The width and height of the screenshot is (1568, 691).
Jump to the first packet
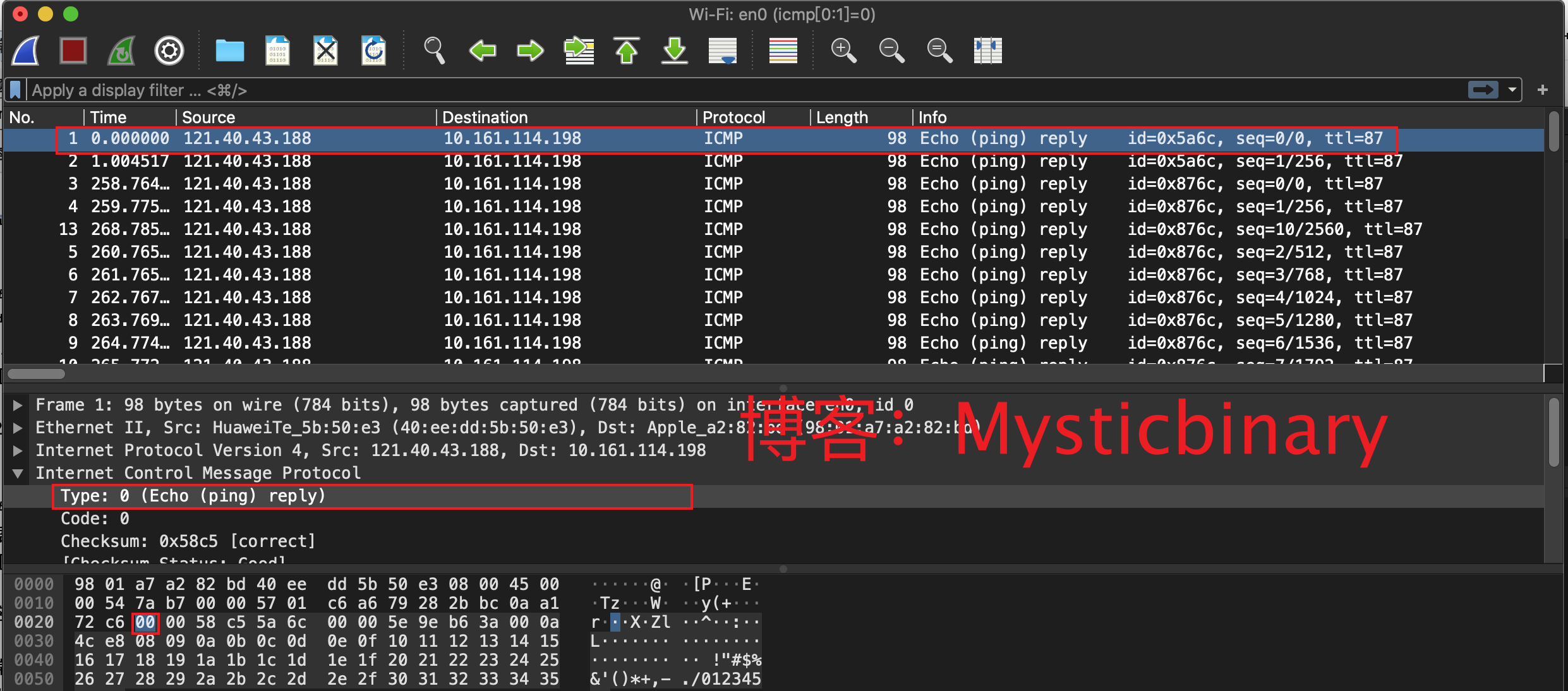(x=626, y=51)
